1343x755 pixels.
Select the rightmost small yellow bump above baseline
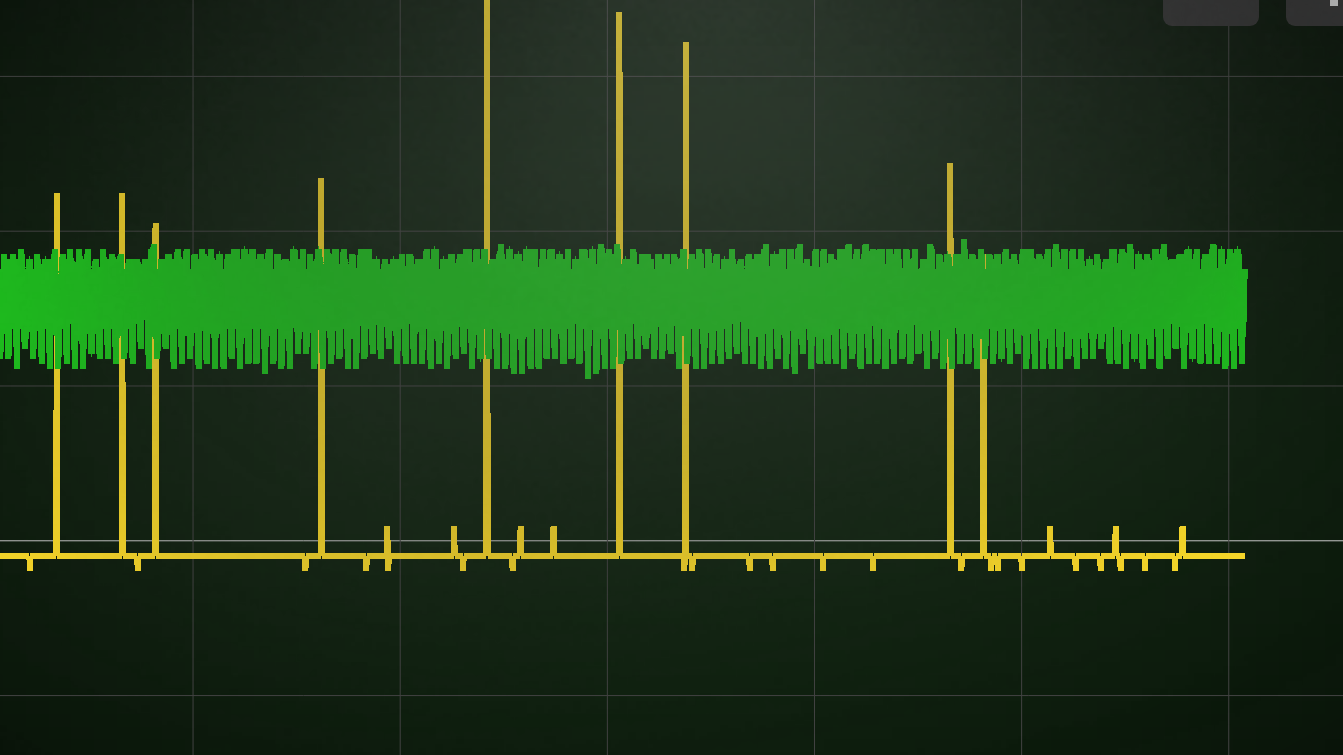(1182, 539)
